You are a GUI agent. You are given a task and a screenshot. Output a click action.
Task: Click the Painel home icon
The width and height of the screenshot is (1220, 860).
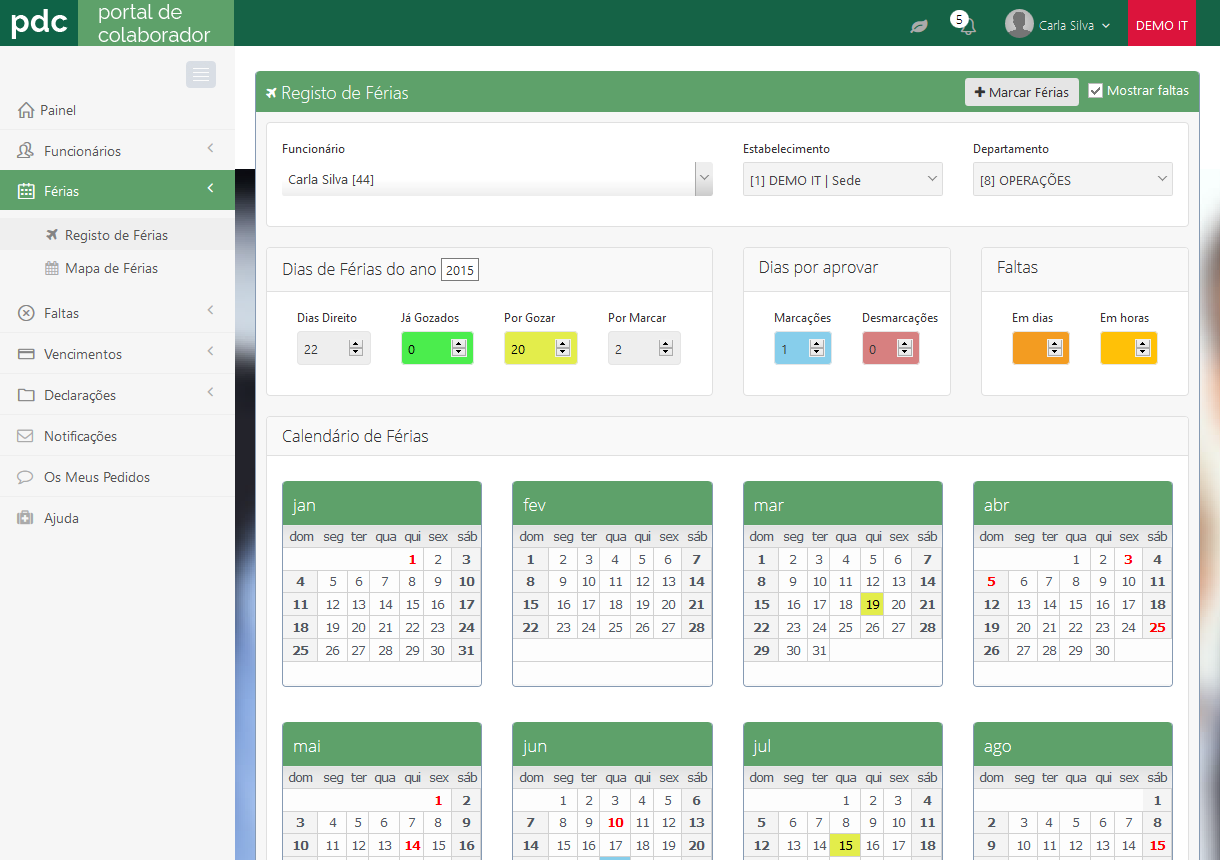coord(26,110)
